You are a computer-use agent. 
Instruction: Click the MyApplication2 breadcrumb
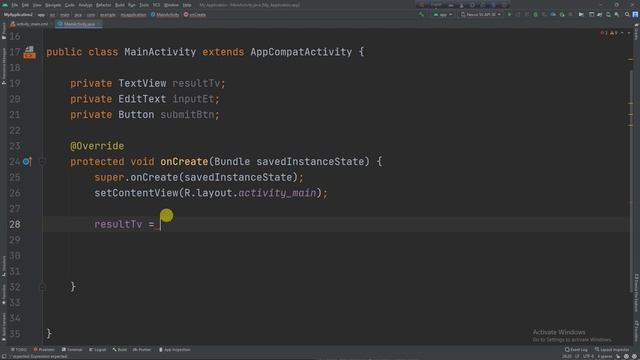point(18,15)
